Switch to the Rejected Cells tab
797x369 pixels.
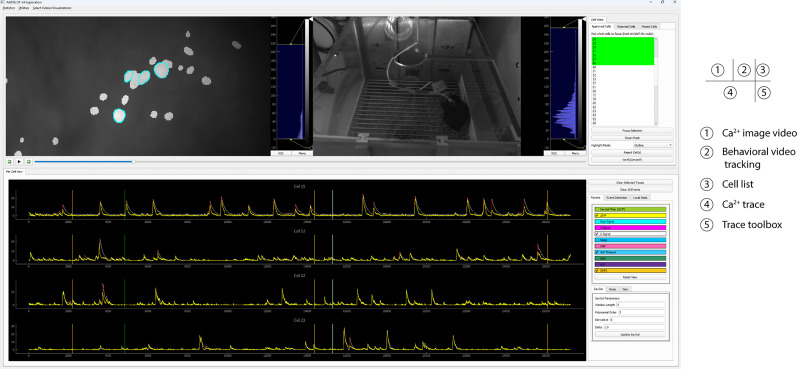626,26
